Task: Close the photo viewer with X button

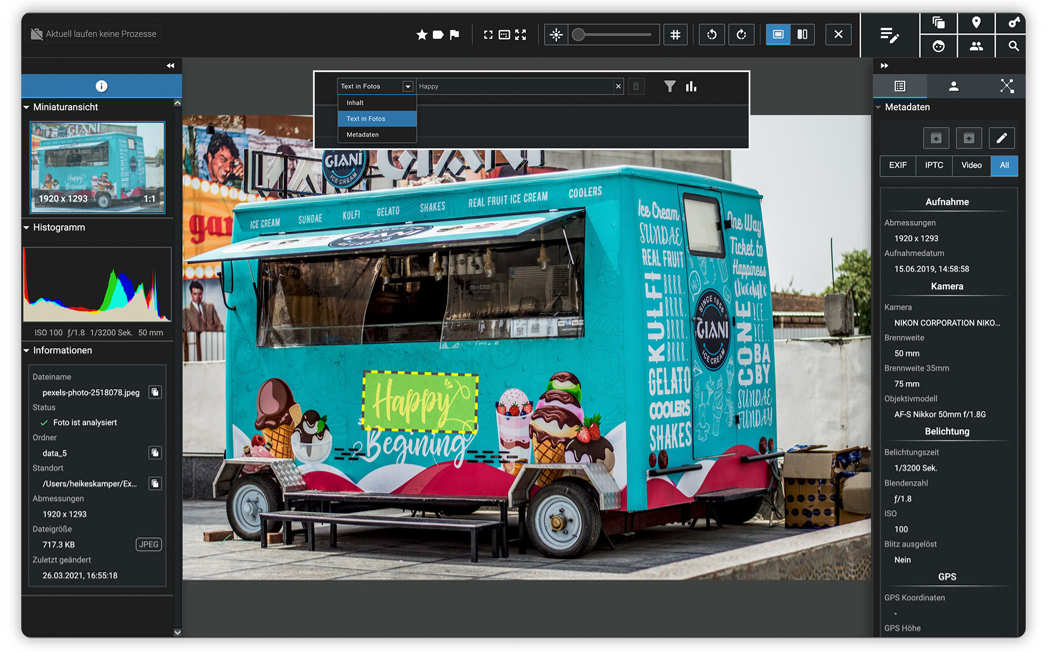Action: coord(838,35)
